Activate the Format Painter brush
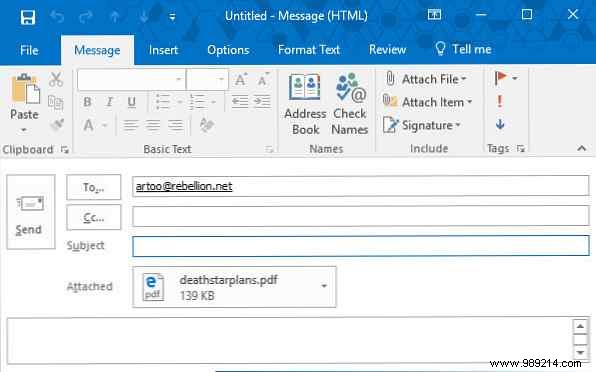The image size is (596, 372). (57, 125)
